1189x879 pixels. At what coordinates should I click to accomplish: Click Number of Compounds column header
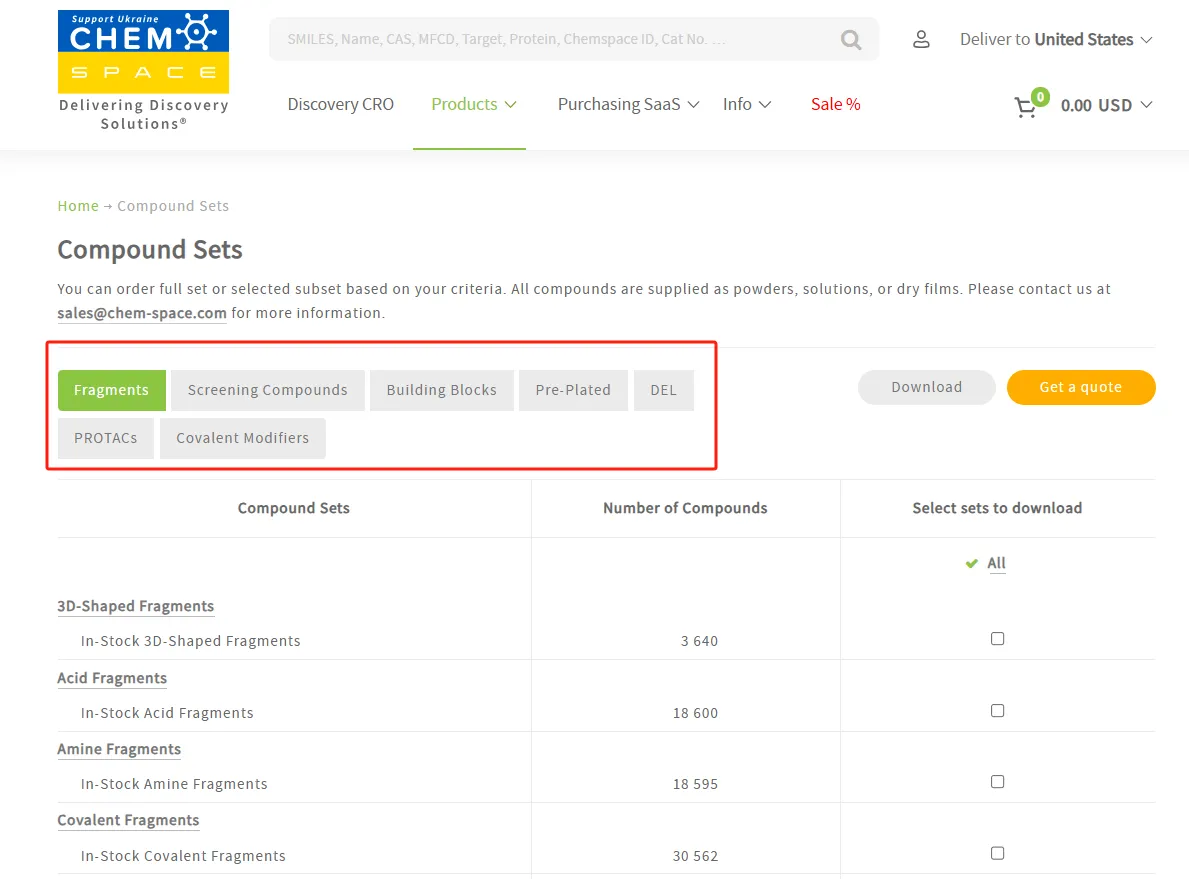point(685,508)
